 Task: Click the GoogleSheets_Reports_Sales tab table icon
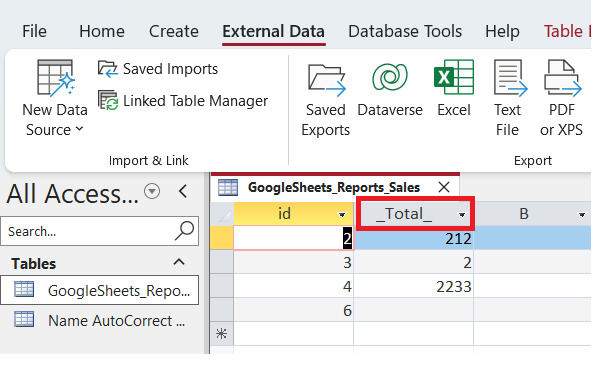coord(228,187)
